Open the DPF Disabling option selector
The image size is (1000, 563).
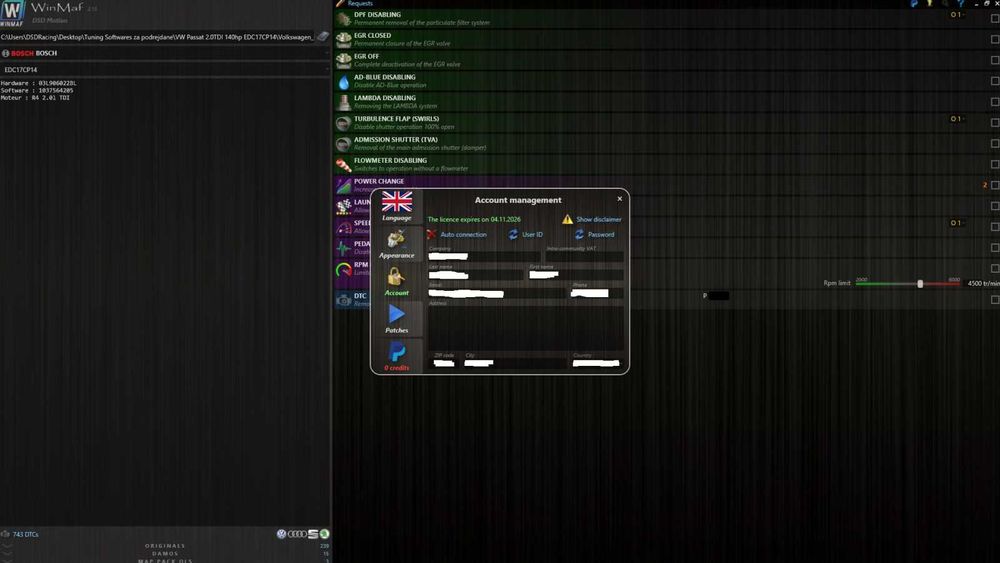tap(956, 15)
